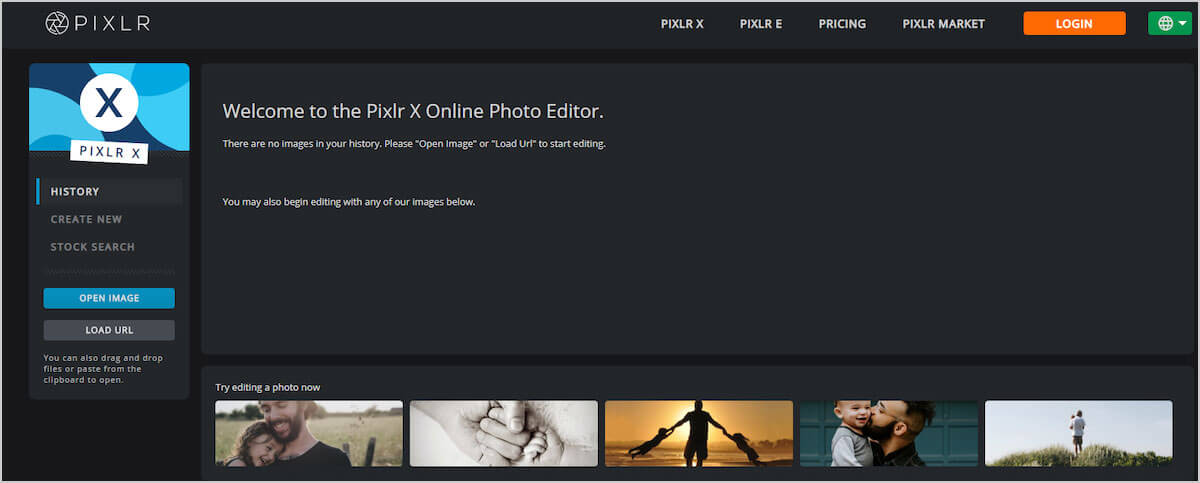This screenshot has height=483, width=1200.
Task: Open the sunset silhouette beach photo
Action: click(x=699, y=433)
